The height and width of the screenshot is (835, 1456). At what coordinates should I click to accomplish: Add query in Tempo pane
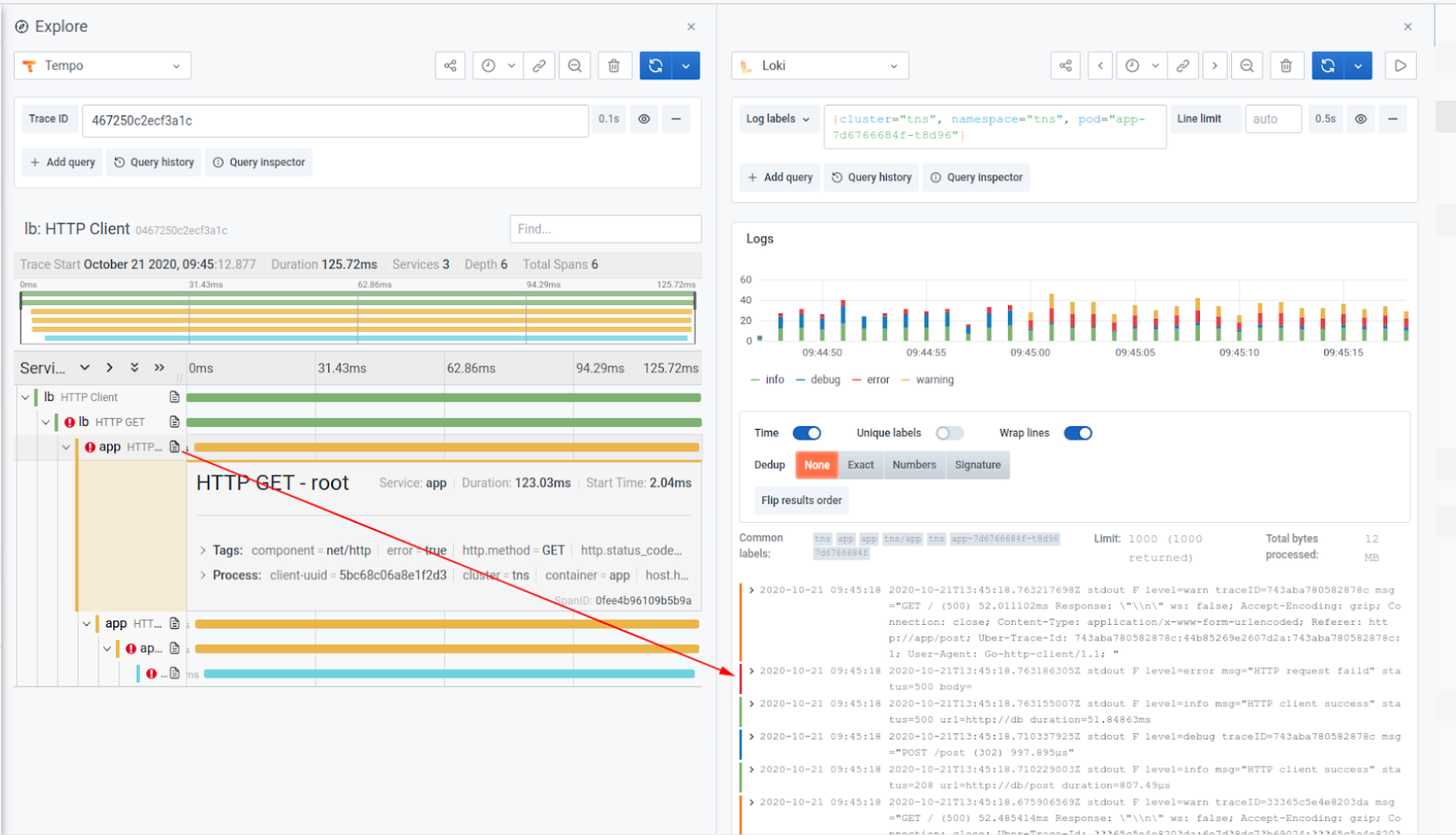click(x=63, y=162)
